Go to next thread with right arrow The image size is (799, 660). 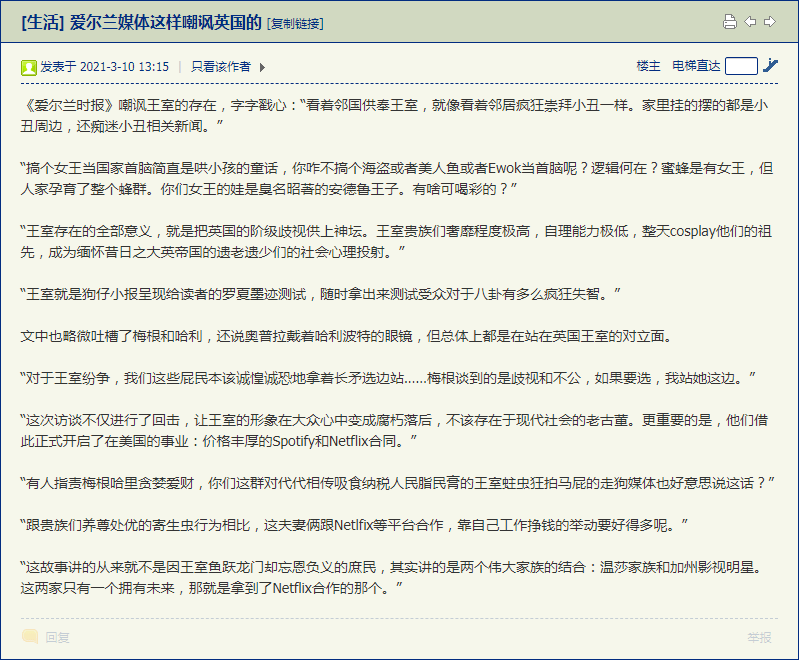770,21
